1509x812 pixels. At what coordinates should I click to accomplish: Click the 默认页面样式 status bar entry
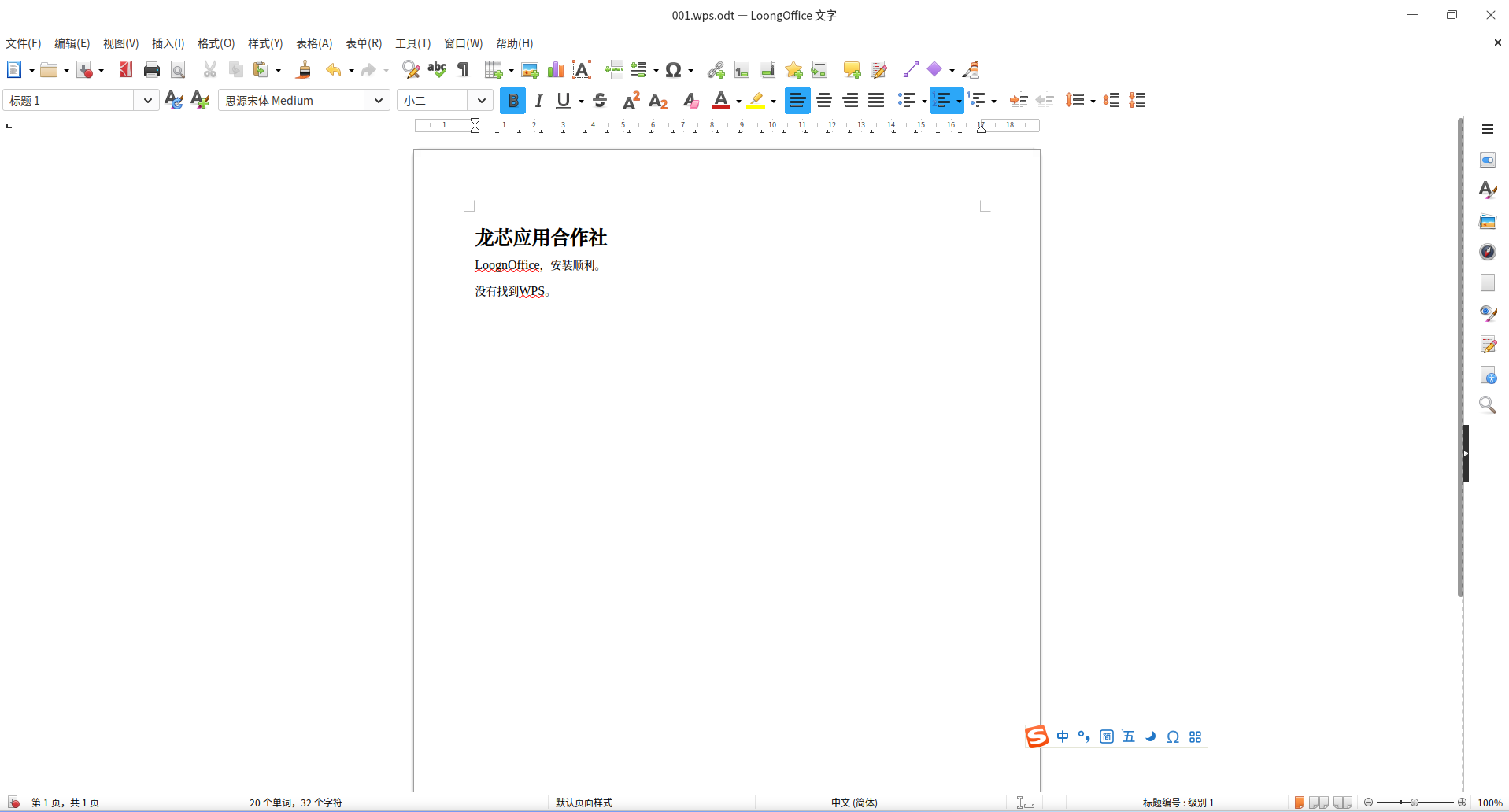[x=584, y=803]
